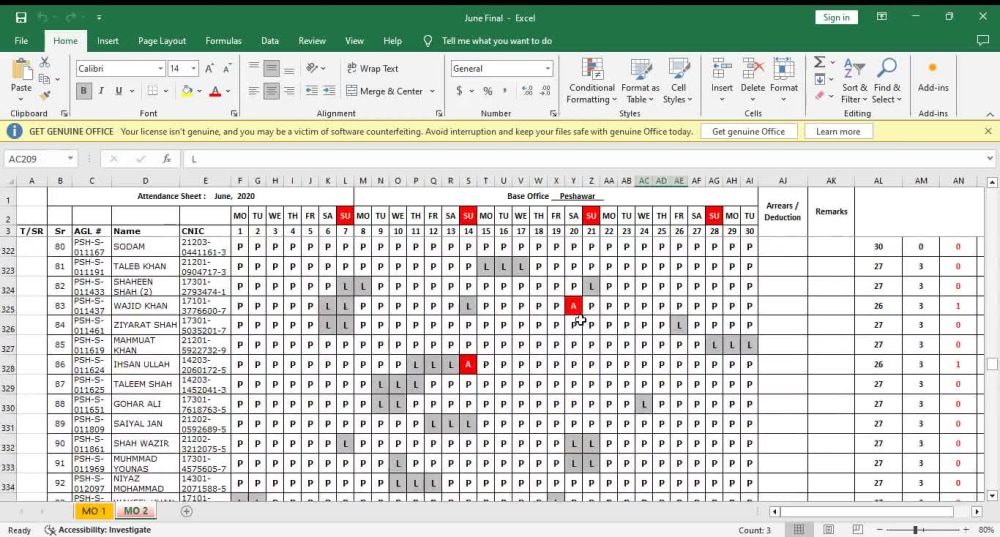Click Decrease Decimal icon
Screen dimensions: 1000x537
point(545,91)
